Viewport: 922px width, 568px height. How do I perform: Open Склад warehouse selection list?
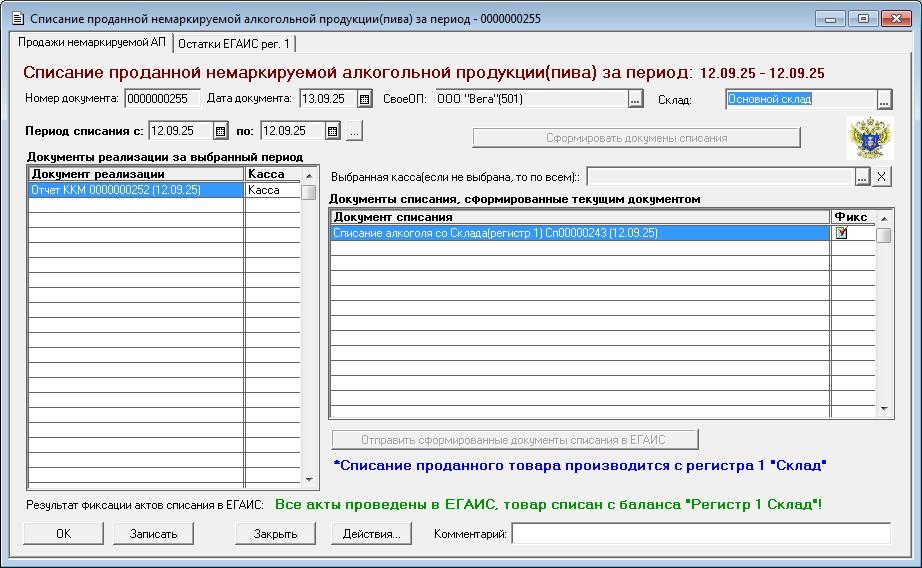point(883,99)
